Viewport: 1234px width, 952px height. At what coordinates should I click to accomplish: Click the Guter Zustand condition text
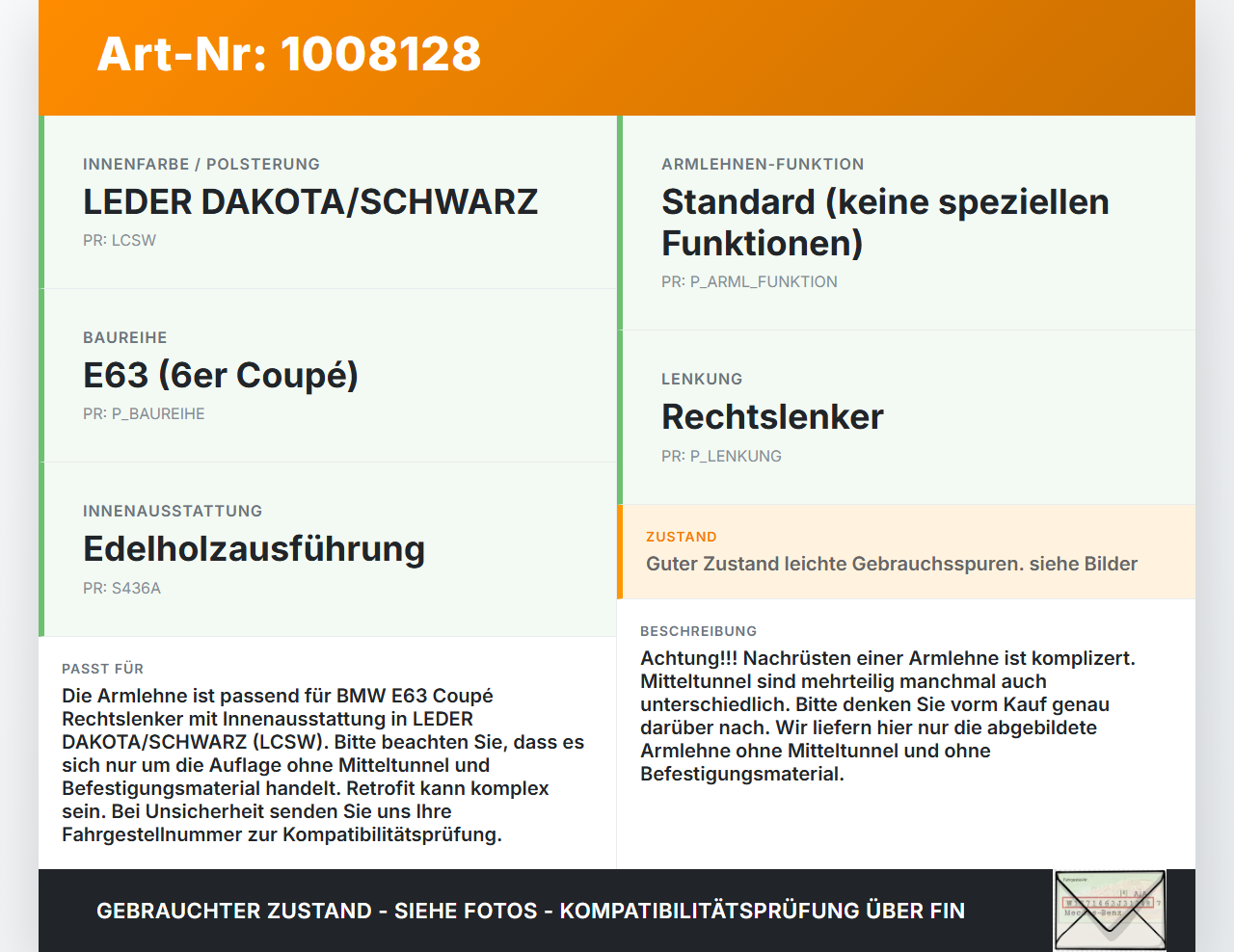pyautogui.click(x=892, y=564)
